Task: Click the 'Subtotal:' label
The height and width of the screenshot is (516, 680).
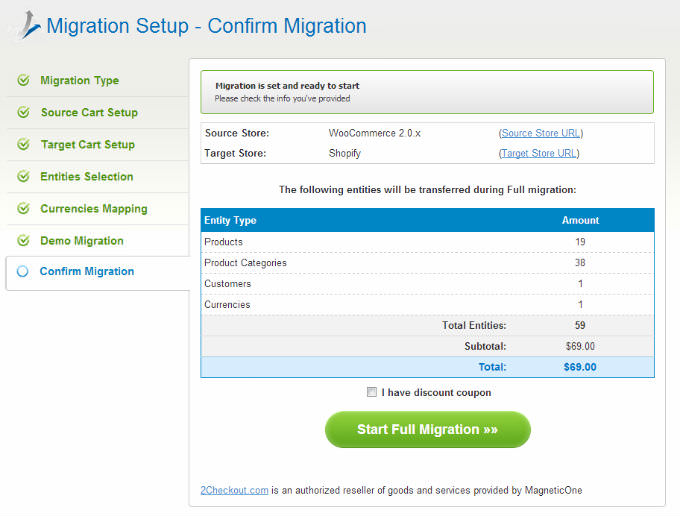Action: click(485, 346)
